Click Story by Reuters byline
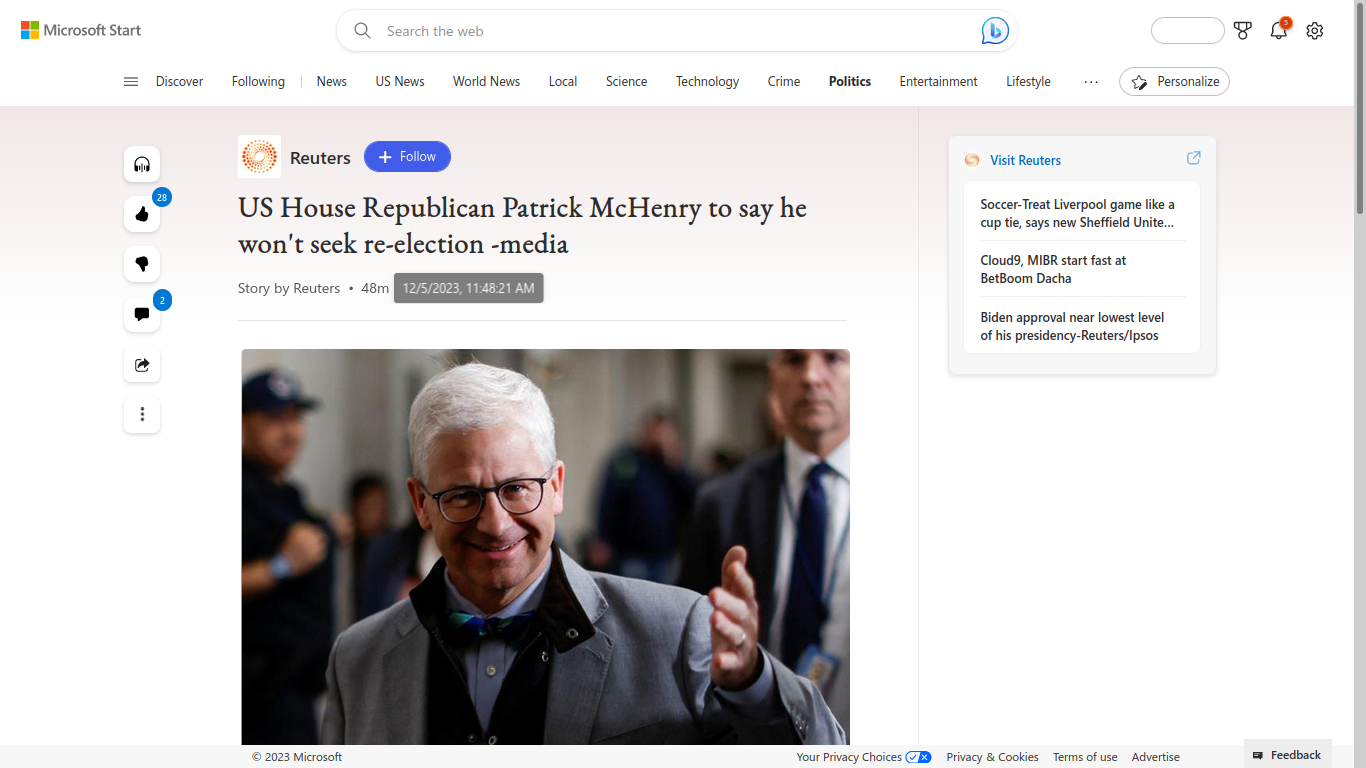 tap(289, 288)
